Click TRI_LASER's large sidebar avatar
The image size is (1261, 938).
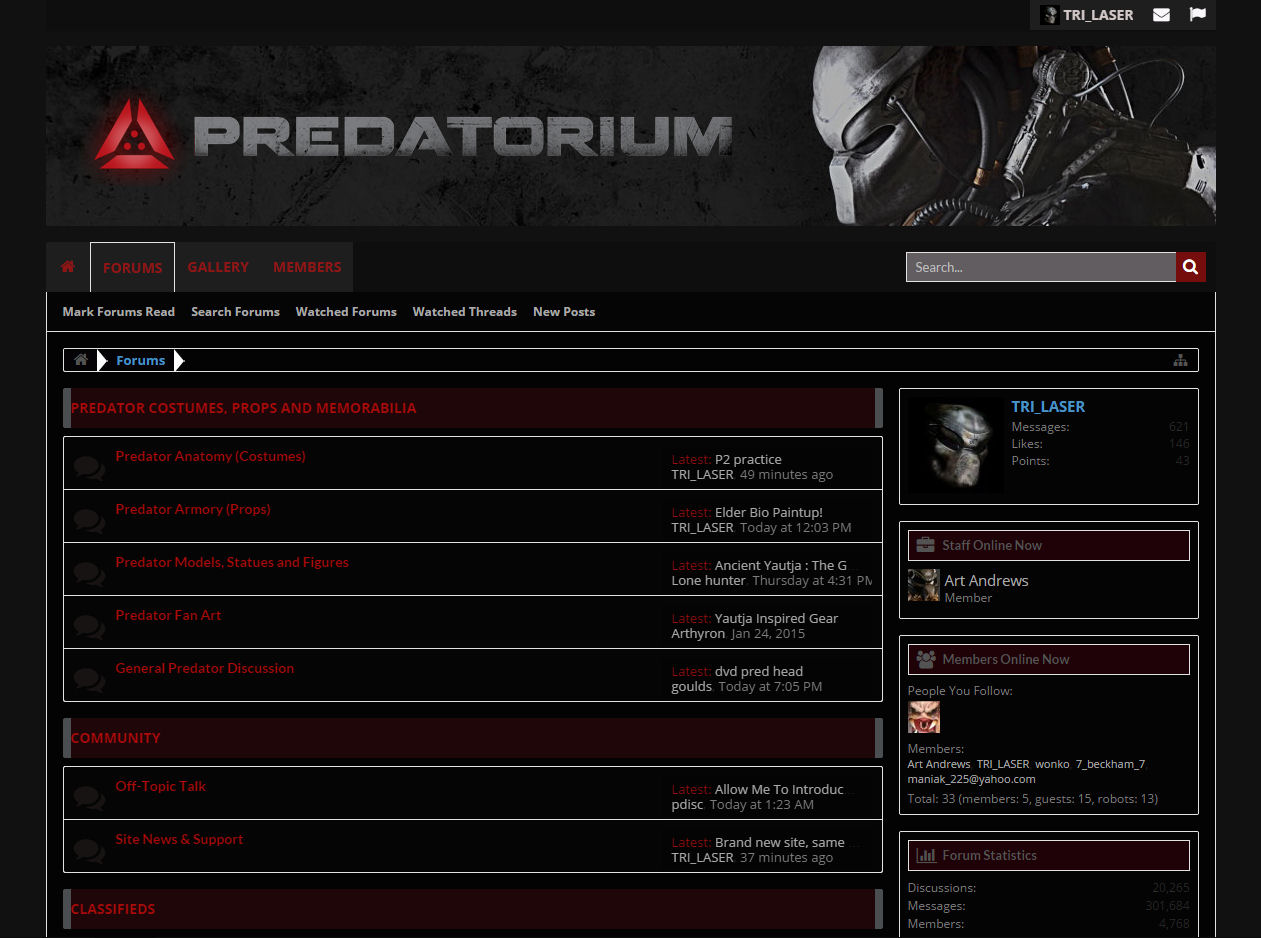click(955, 446)
